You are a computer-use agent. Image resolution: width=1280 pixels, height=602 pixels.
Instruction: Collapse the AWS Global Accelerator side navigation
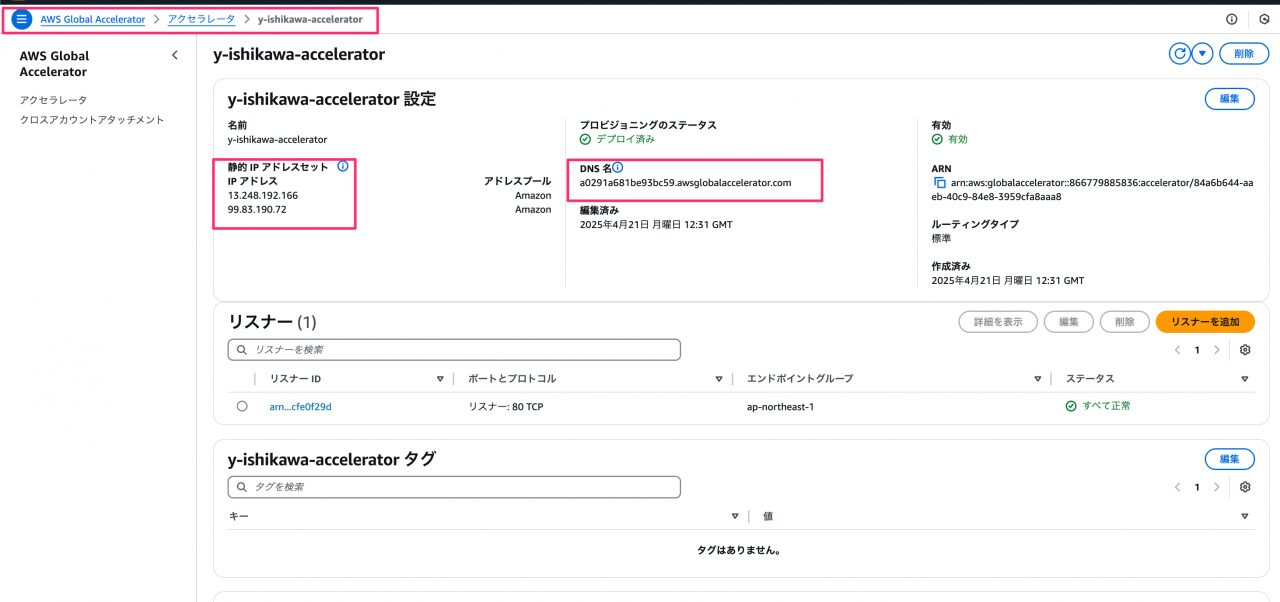(175, 56)
